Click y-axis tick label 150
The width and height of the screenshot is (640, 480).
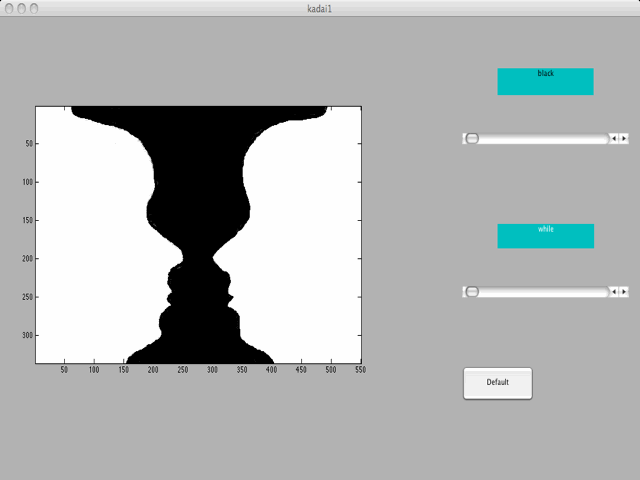[x=28, y=220]
